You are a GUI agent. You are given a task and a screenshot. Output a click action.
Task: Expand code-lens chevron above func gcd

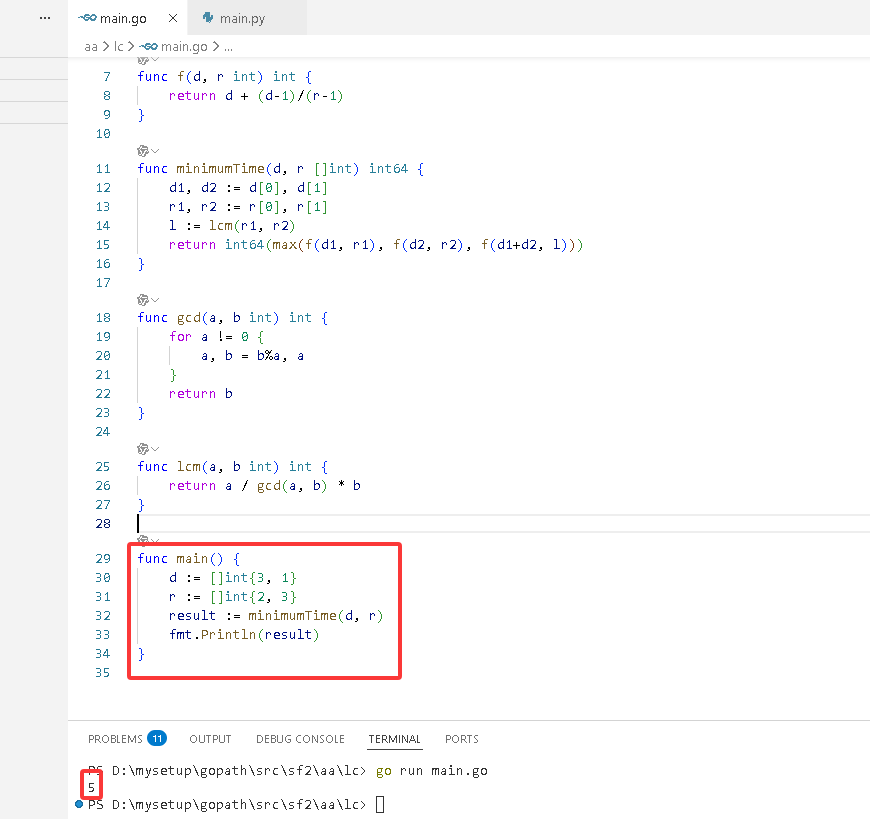tap(155, 300)
